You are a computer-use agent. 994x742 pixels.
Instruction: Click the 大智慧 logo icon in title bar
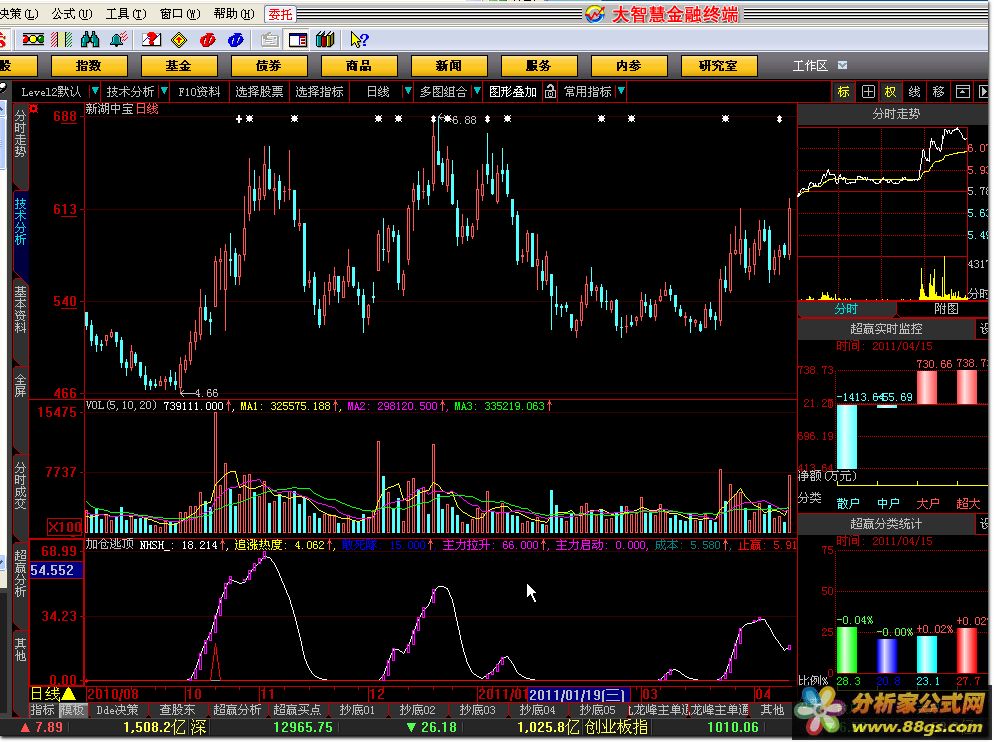[595, 13]
